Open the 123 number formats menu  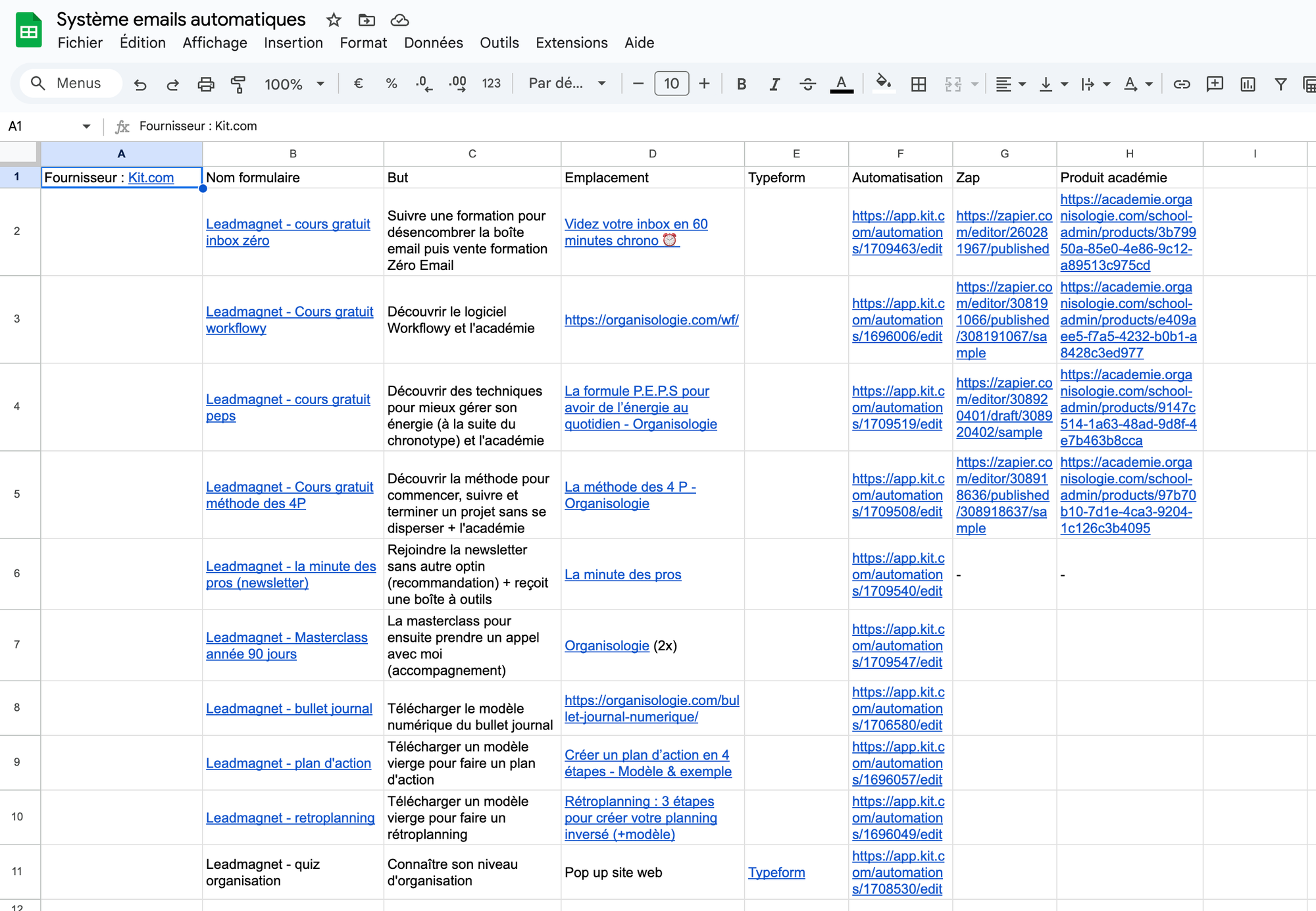pos(491,84)
